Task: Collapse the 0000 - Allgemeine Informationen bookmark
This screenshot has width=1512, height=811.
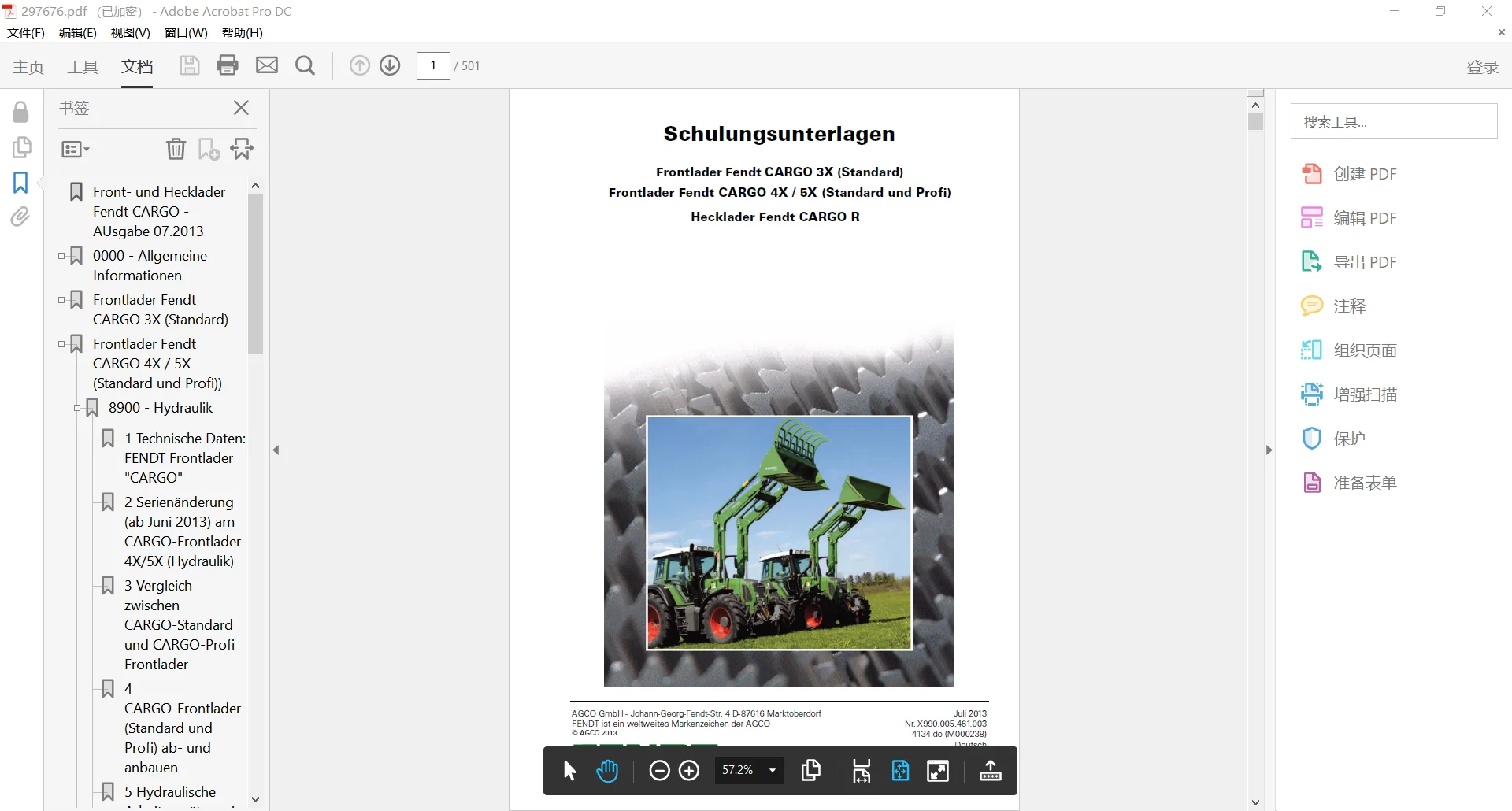Action: point(61,256)
